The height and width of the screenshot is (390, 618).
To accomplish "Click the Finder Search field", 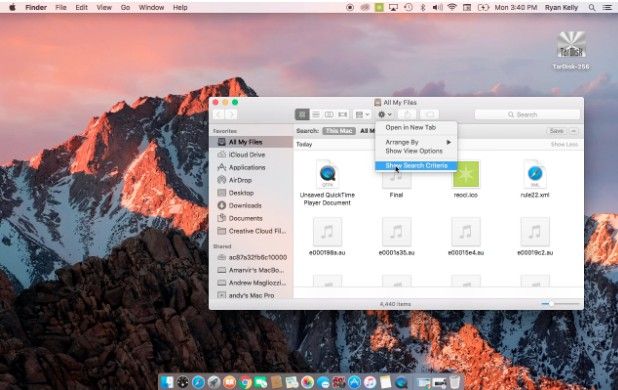I will (x=527, y=115).
